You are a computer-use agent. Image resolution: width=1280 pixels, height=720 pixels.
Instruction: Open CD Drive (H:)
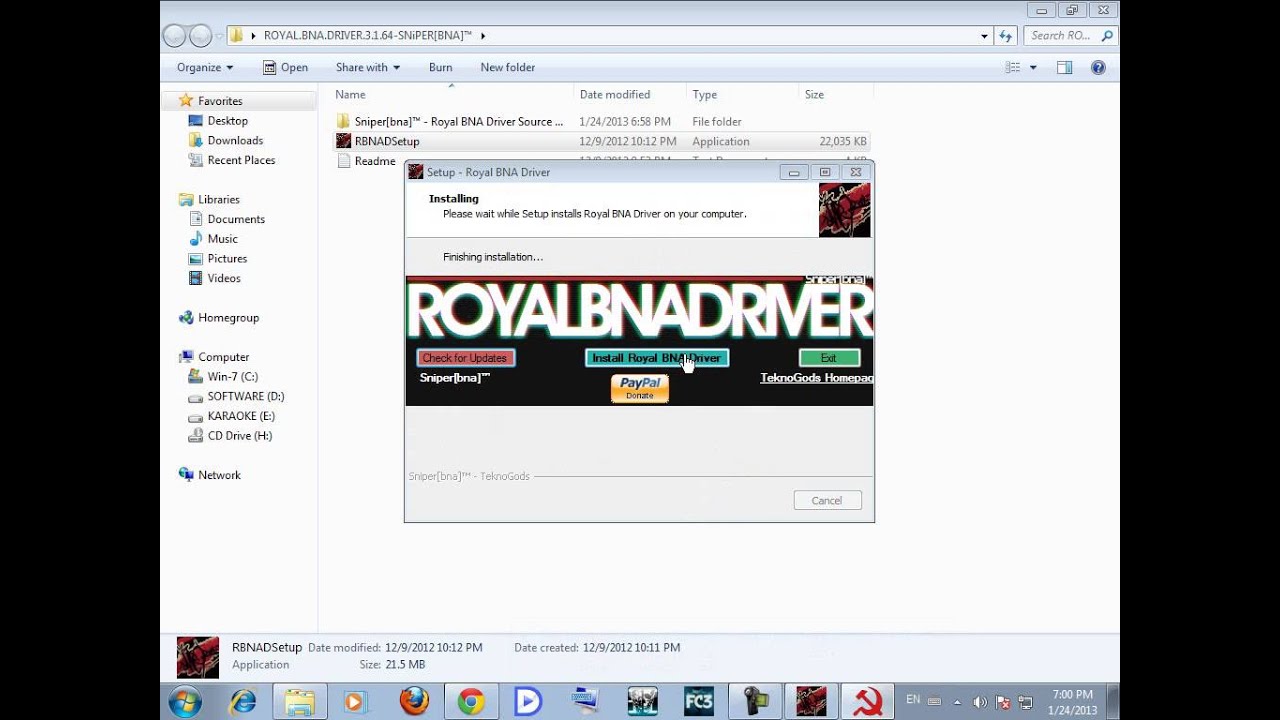tap(239, 435)
